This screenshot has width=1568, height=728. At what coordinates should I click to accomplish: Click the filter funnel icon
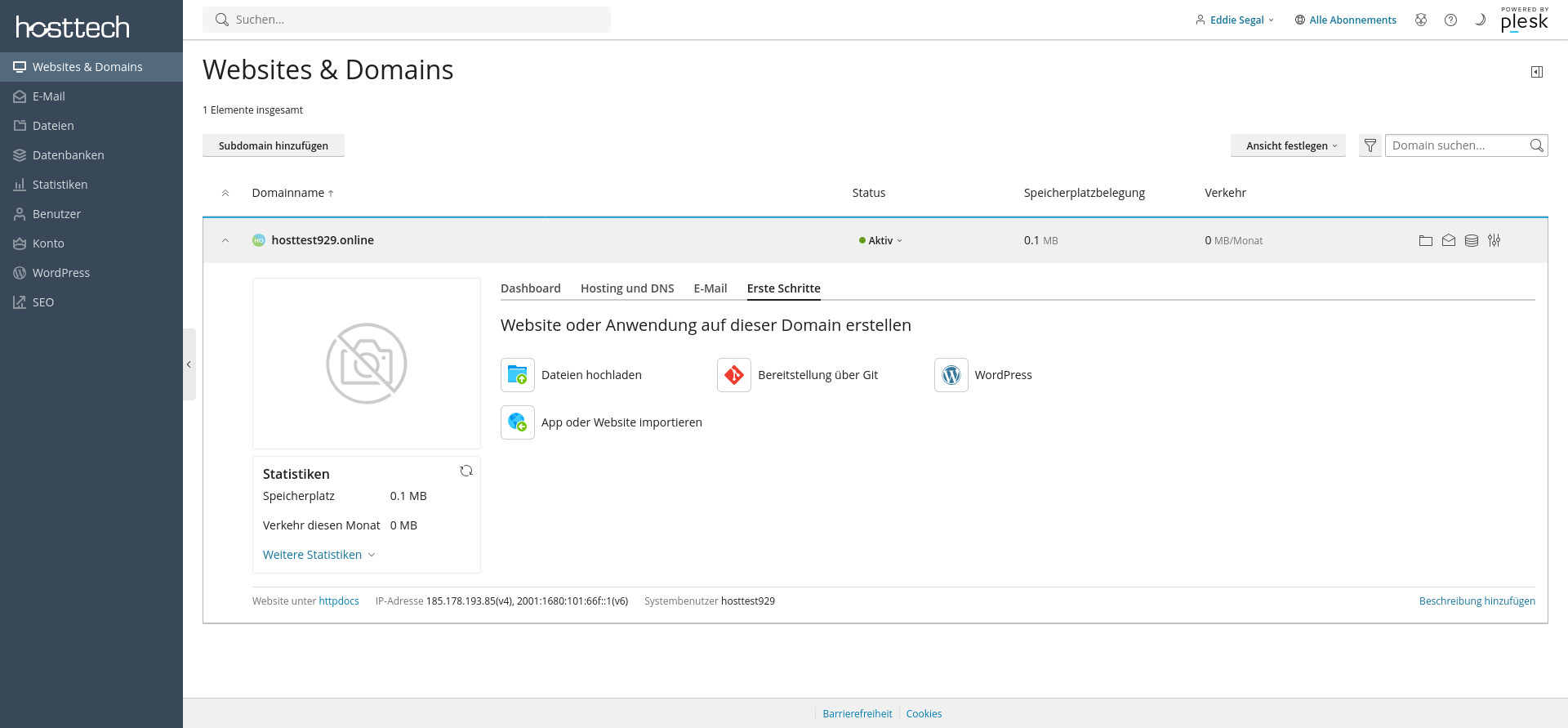(1370, 145)
